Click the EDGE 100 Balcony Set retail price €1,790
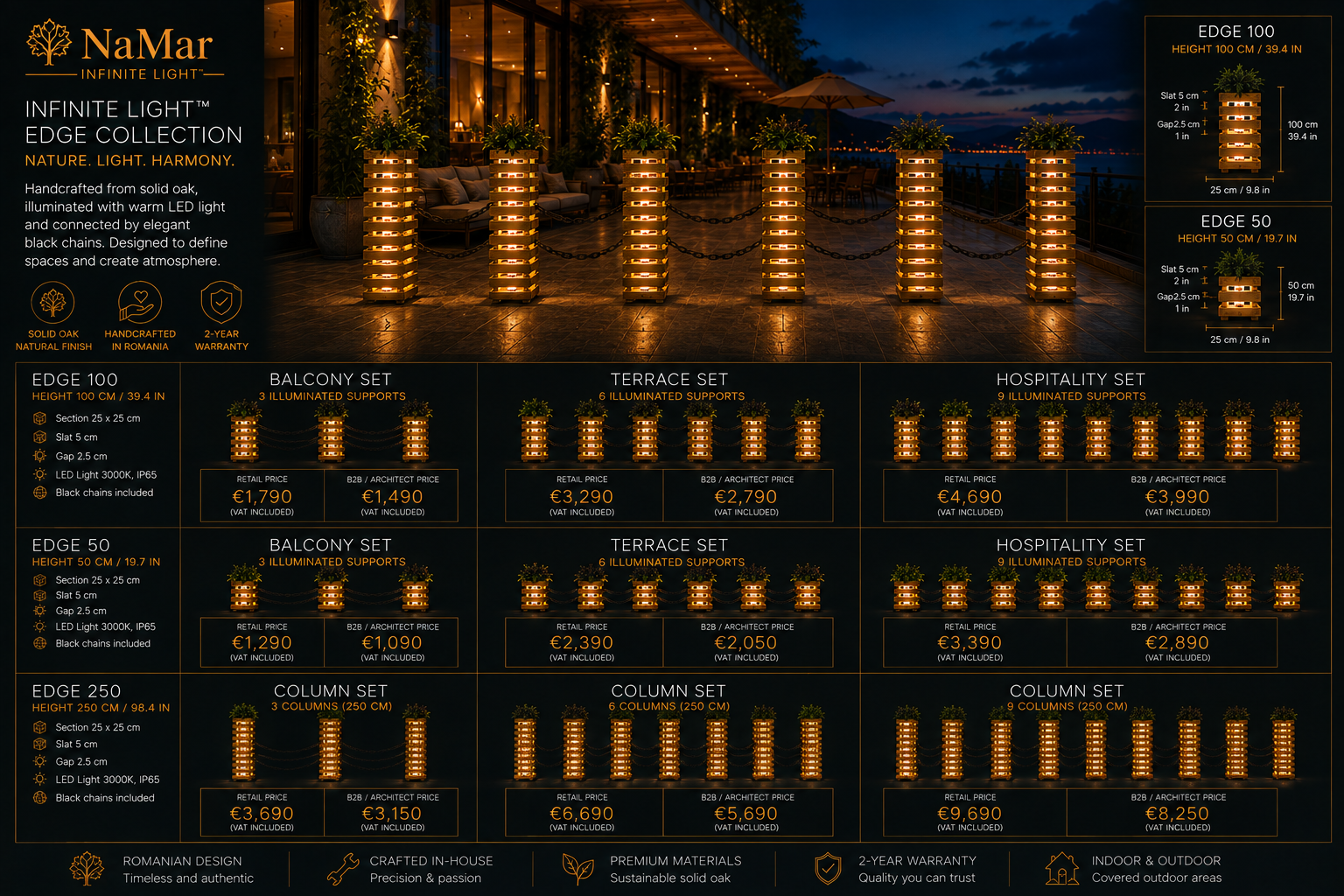 point(262,497)
